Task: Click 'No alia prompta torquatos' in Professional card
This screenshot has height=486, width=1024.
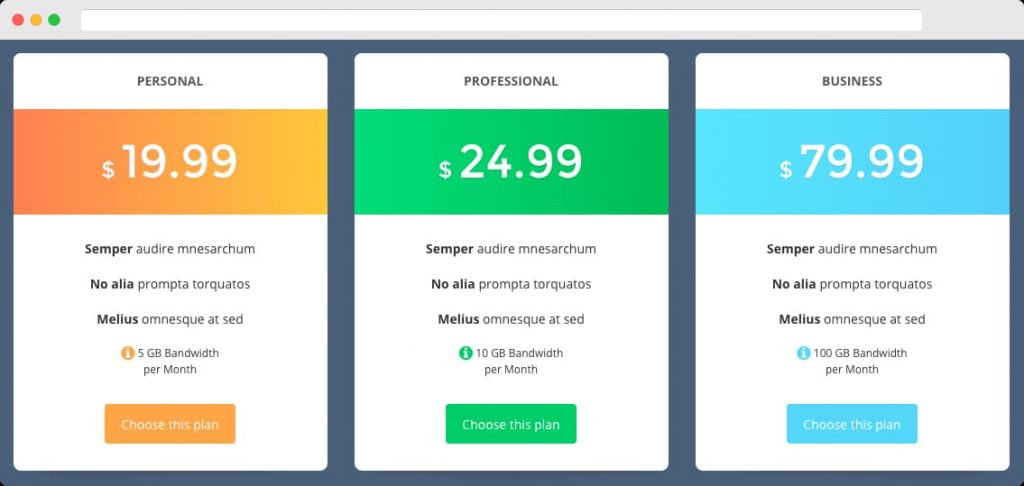Action: 511,284
